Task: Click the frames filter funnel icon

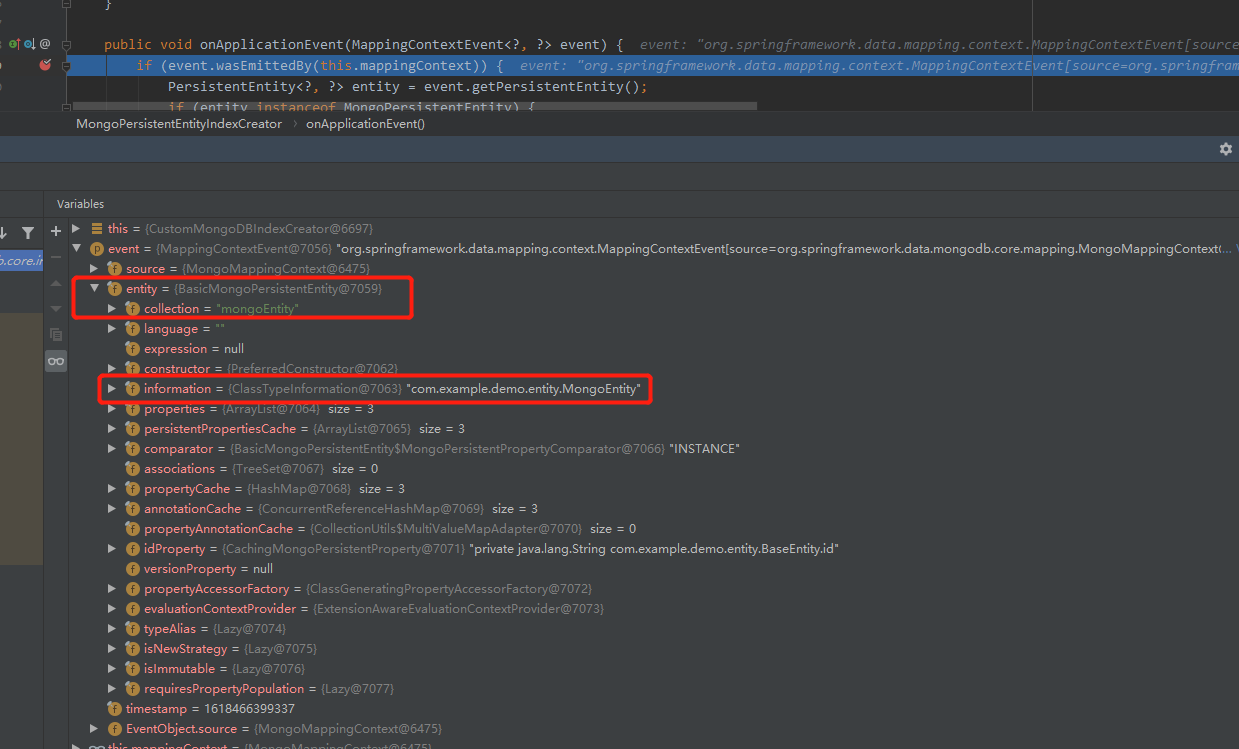Action: (x=28, y=233)
